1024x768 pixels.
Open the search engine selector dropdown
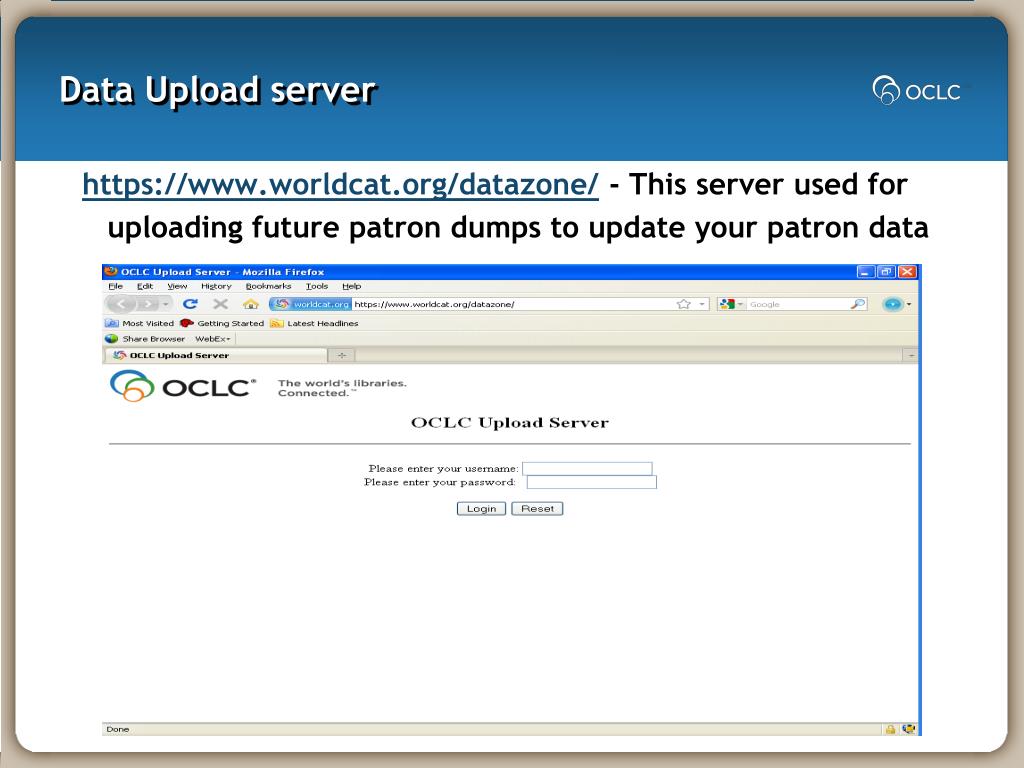[x=731, y=304]
